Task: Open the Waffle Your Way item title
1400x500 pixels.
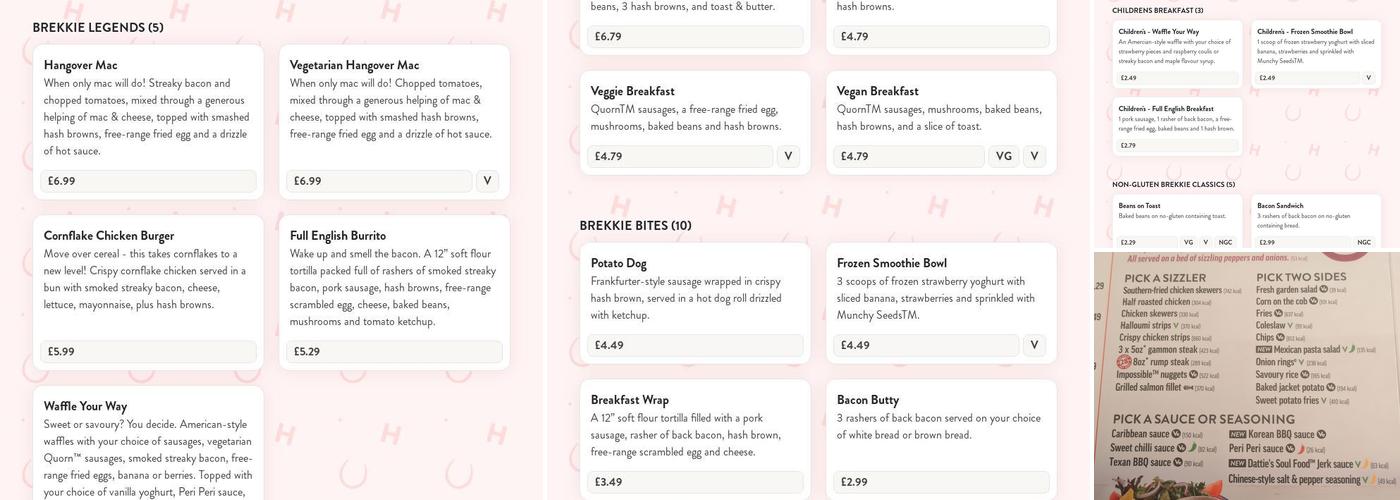Action: point(85,406)
